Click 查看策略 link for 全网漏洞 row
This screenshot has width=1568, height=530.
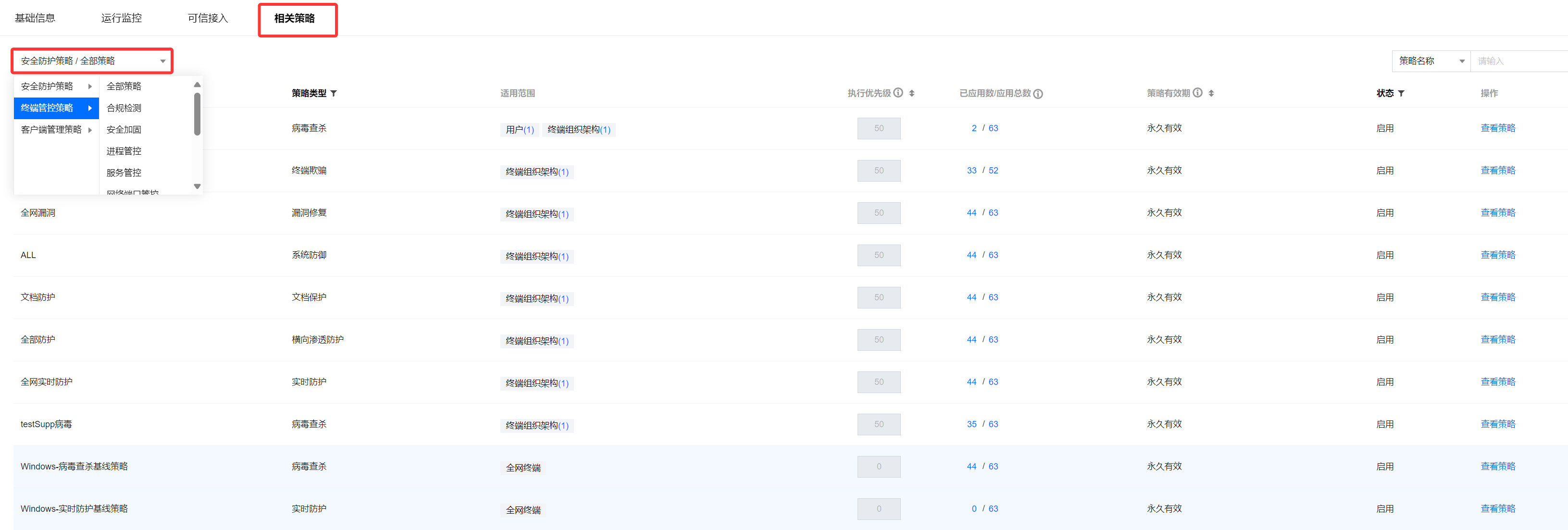pos(1497,213)
